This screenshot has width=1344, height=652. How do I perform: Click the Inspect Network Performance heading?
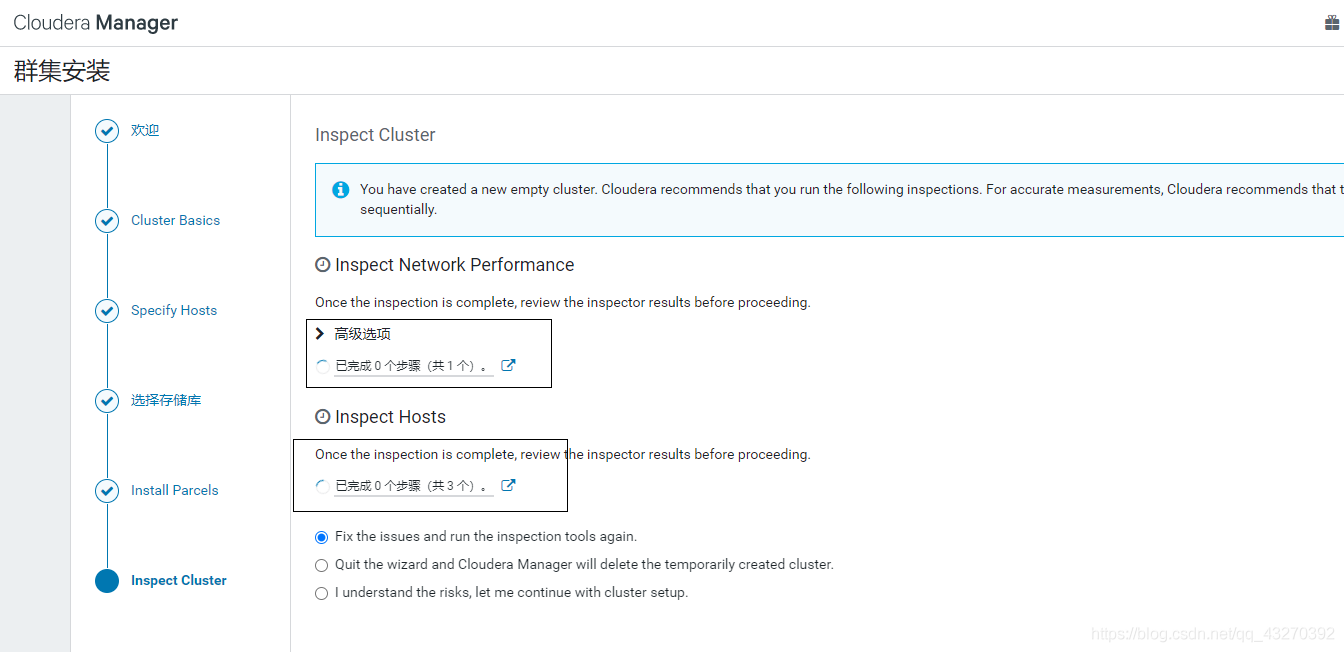coord(455,265)
